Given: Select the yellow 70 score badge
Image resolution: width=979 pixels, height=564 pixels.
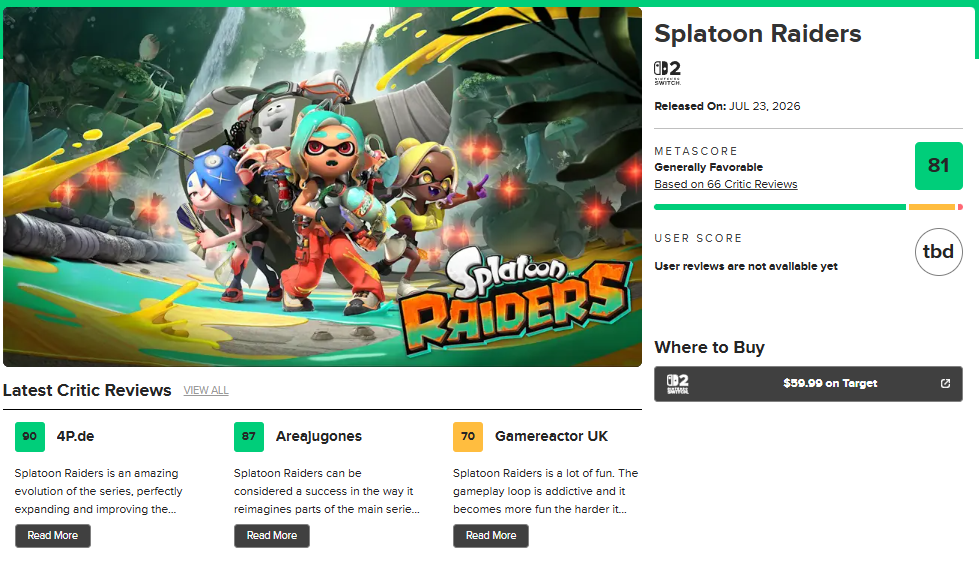Looking at the screenshot, I should pyautogui.click(x=468, y=437).
